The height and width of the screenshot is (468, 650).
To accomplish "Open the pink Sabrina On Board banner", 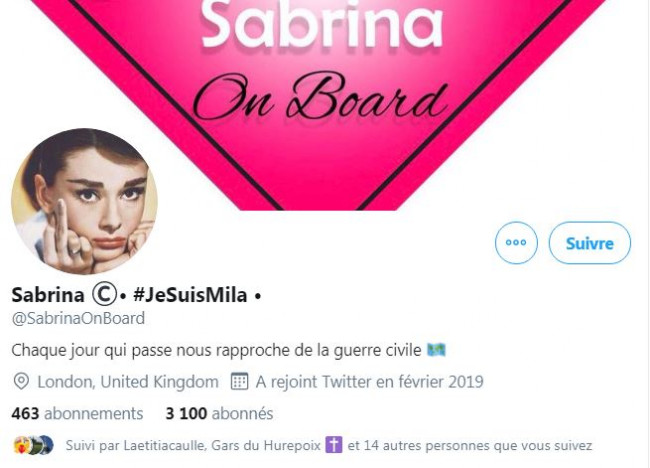I will click(318, 105).
